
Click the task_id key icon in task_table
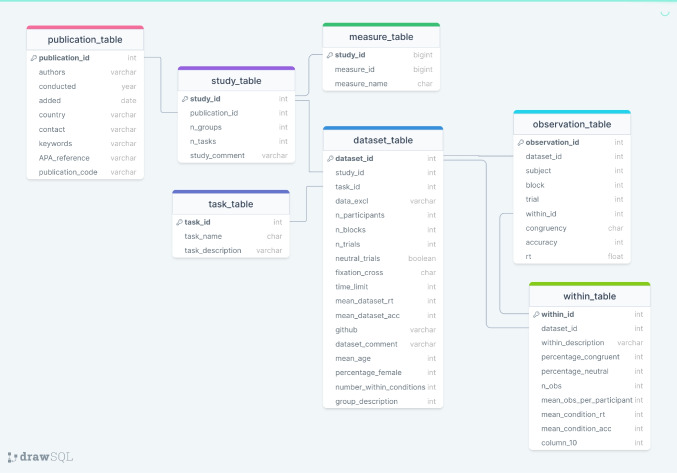pyautogui.click(x=179, y=222)
